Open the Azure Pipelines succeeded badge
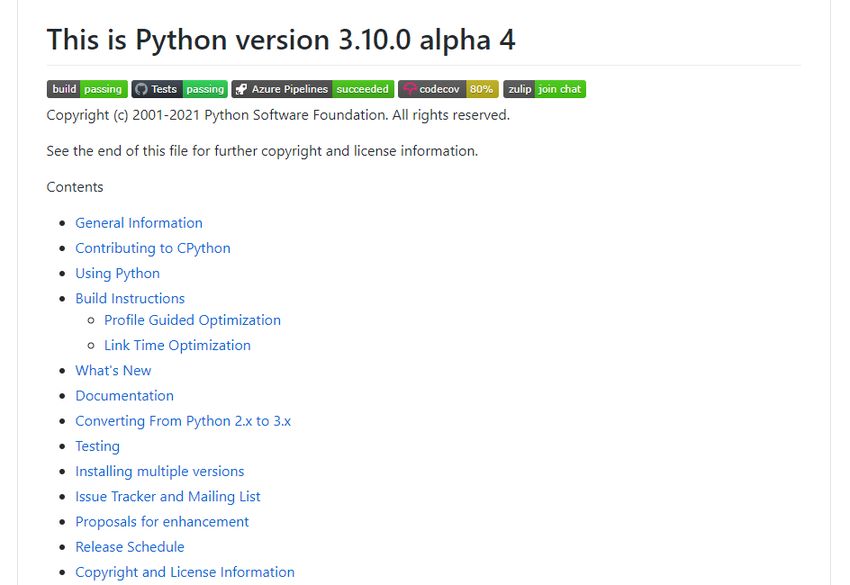Screen dimensions: 850x585 coord(313,89)
